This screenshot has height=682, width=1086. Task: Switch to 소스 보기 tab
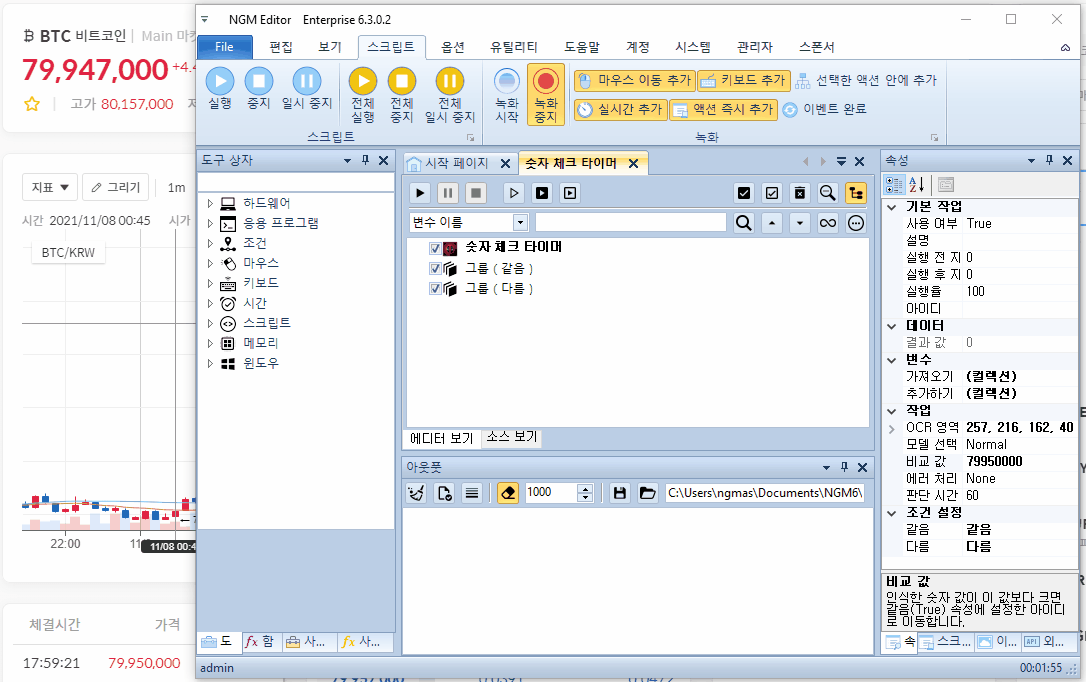[x=511, y=437]
